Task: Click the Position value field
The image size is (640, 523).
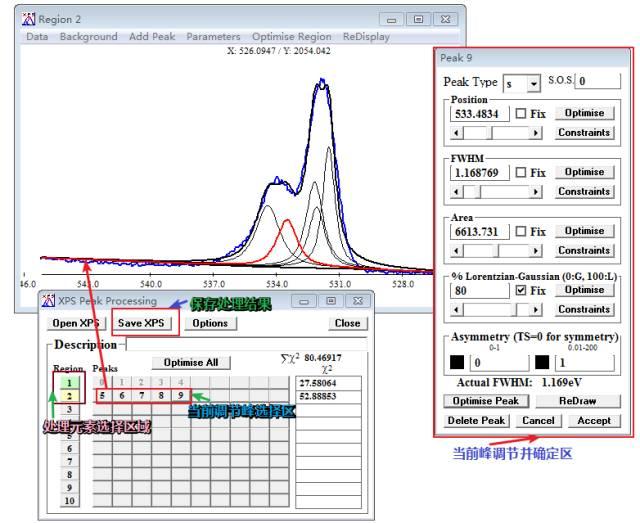Action: (480, 114)
